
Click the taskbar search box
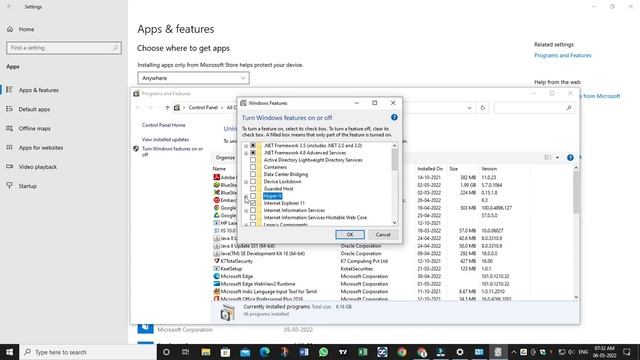(88, 352)
